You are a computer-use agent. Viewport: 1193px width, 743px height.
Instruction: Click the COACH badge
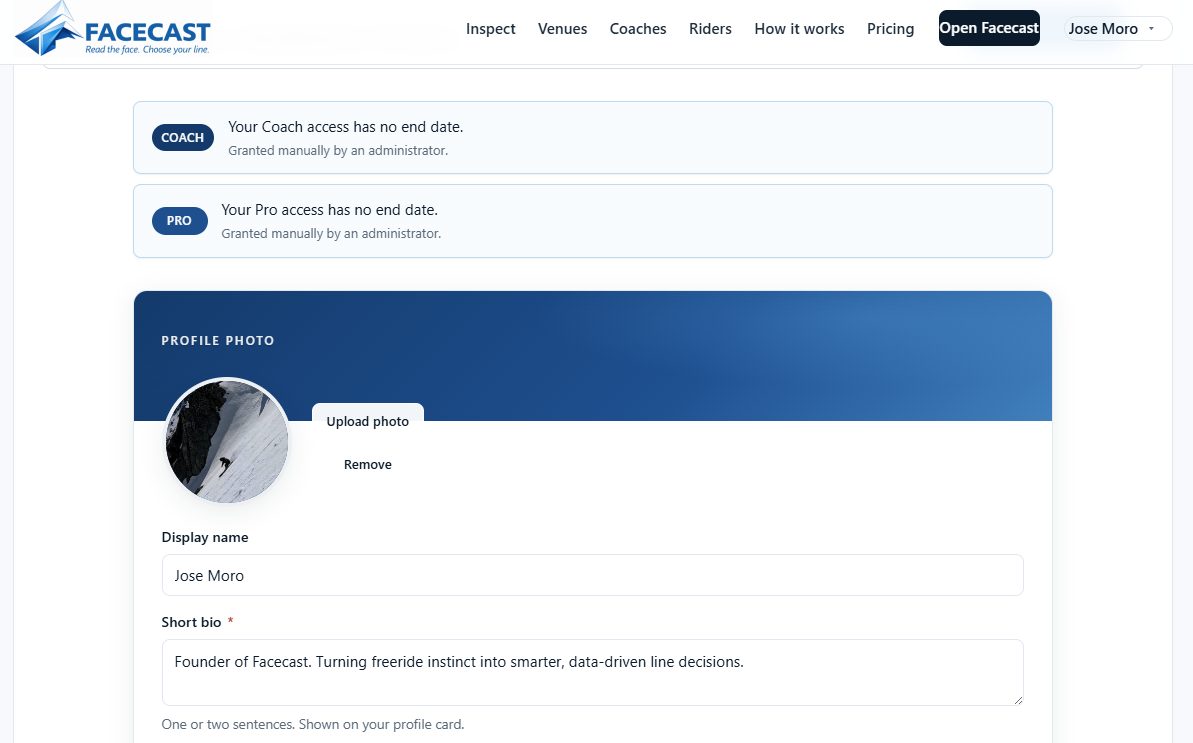[183, 138]
